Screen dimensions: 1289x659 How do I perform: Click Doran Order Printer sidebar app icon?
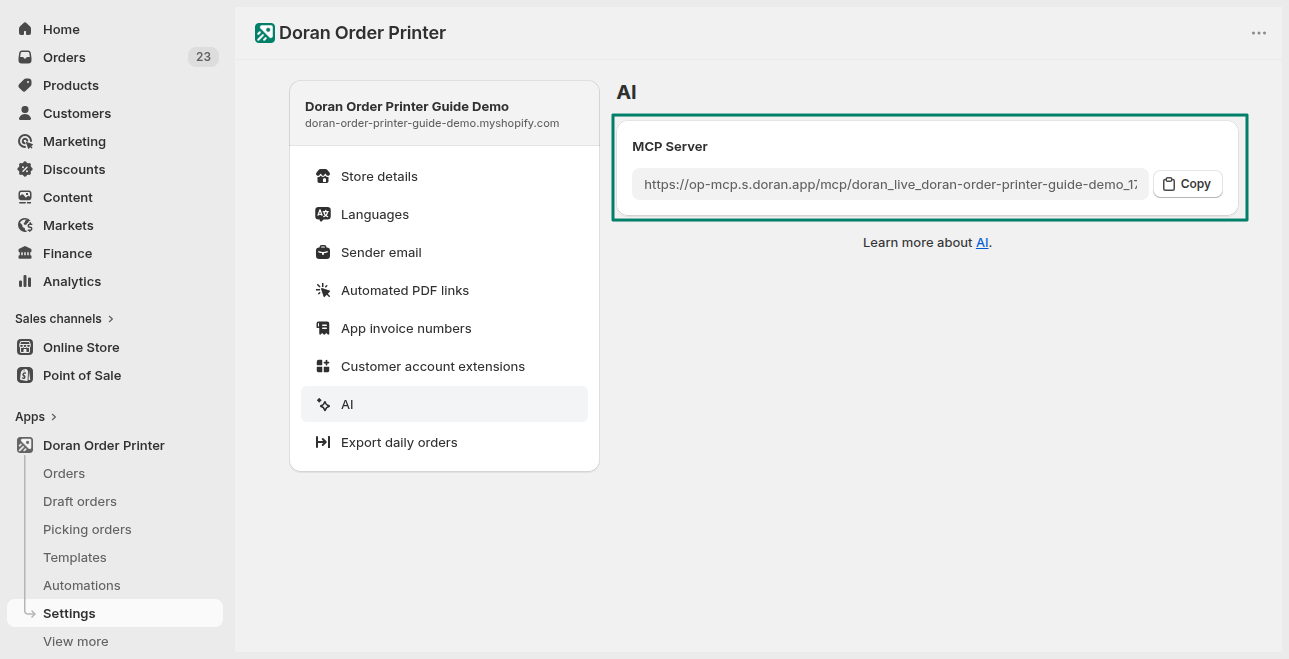tap(25, 445)
